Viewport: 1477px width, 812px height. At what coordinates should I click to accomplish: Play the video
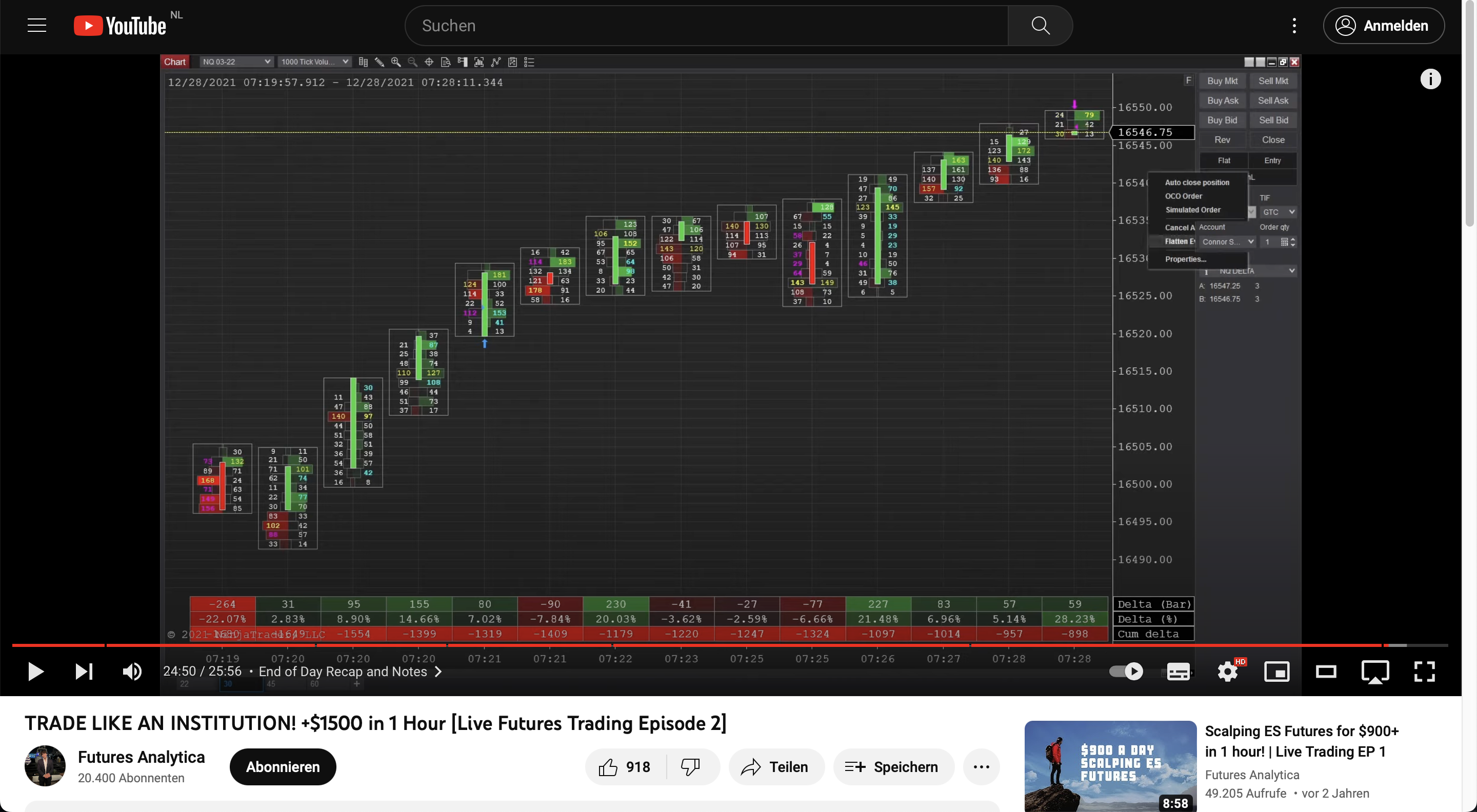coord(35,671)
